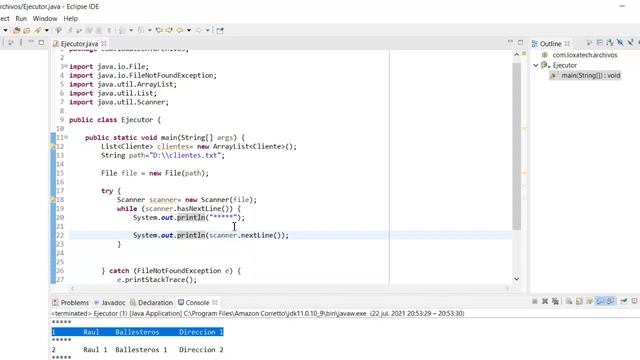This screenshot has height=360, width=640.
Task: Click the warning marker on line 18
Action: tap(53, 200)
